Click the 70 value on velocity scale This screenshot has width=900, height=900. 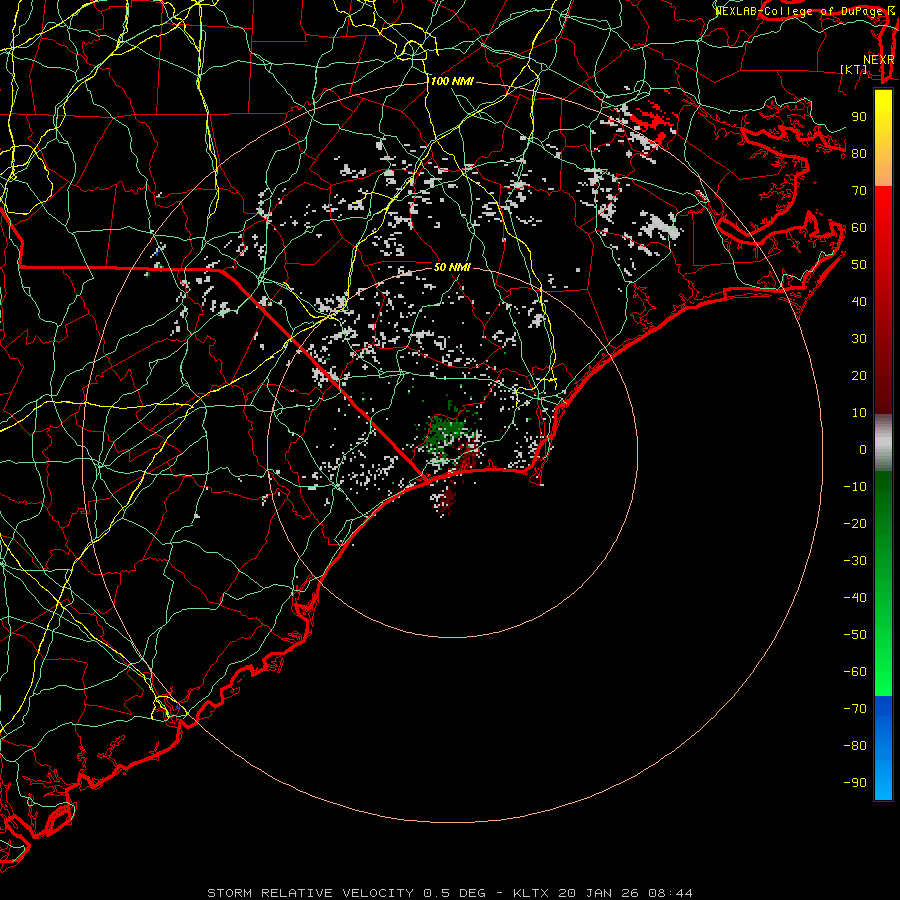point(859,191)
